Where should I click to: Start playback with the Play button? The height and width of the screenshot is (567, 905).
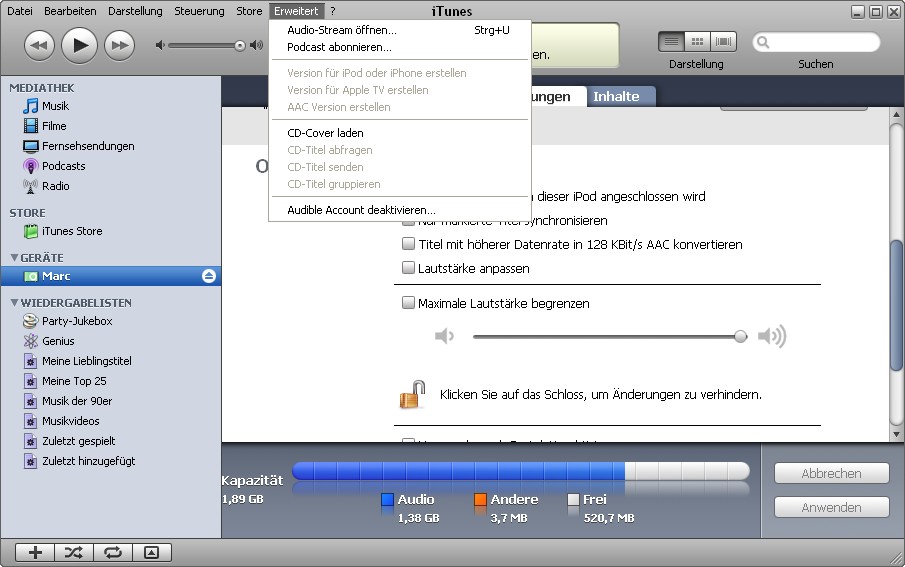coord(79,45)
